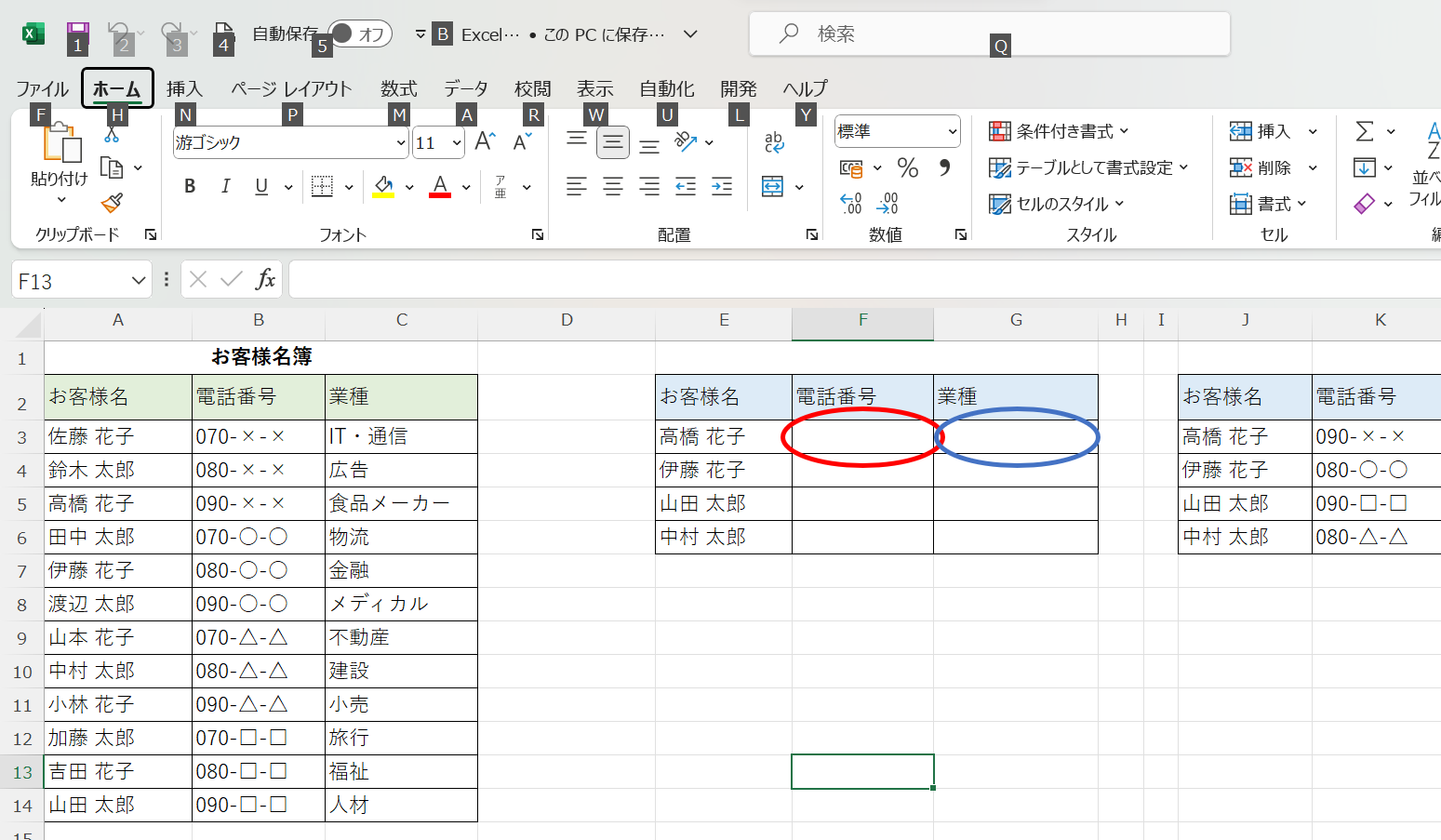Toggle Bold formatting
The width and height of the screenshot is (1441, 840).
coord(190,186)
